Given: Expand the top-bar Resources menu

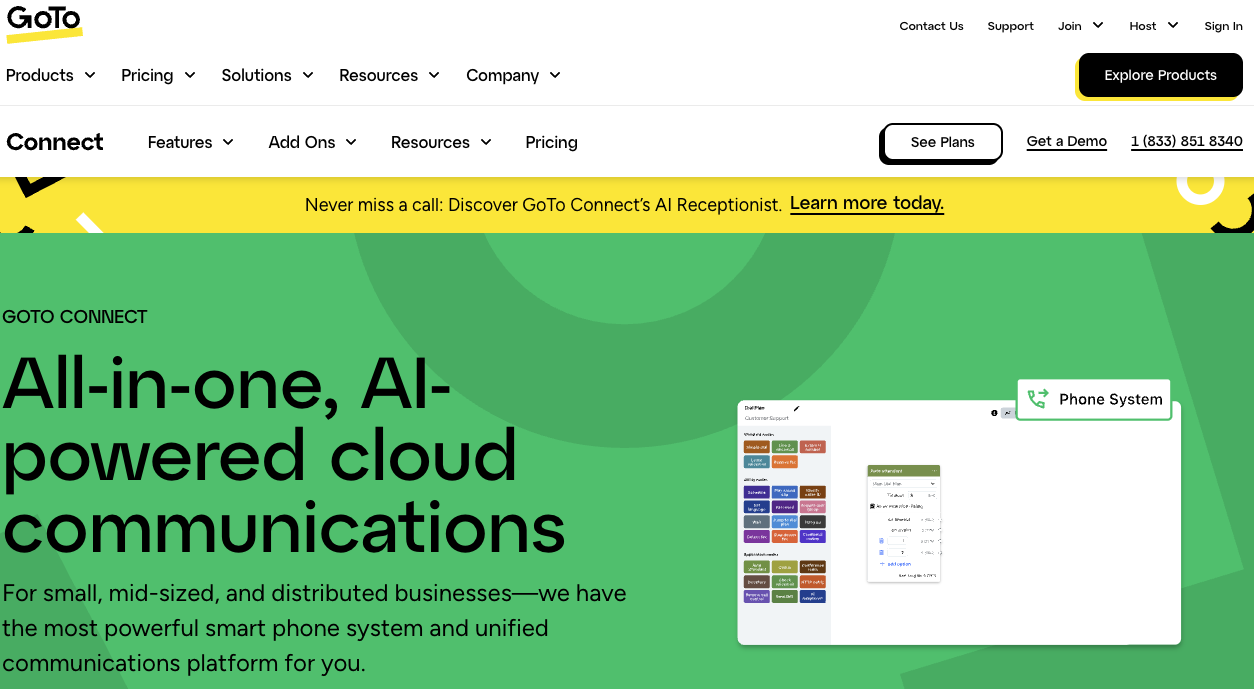Looking at the screenshot, I should (x=389, y=75).
